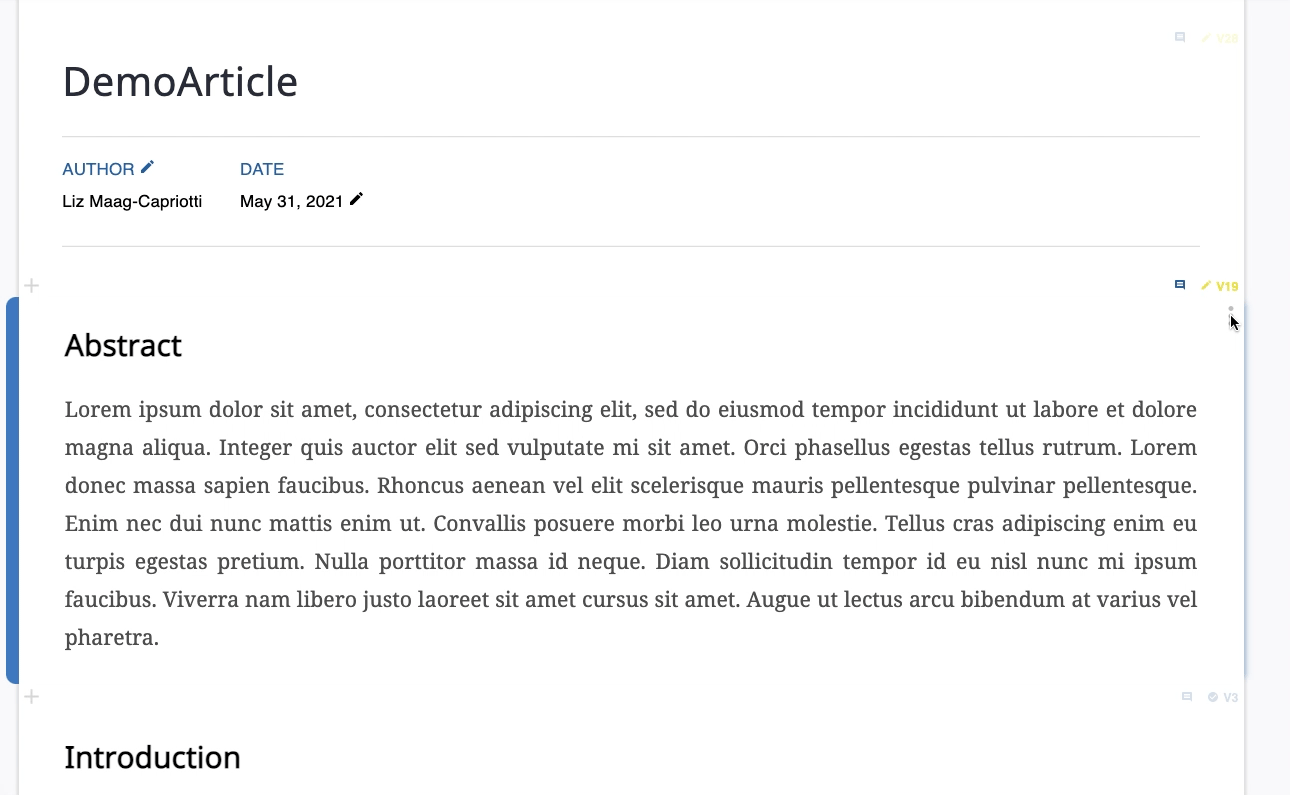Screen dimensions: 1290x795
Task: Open the V28 version label
Action: coord(1227,38)
